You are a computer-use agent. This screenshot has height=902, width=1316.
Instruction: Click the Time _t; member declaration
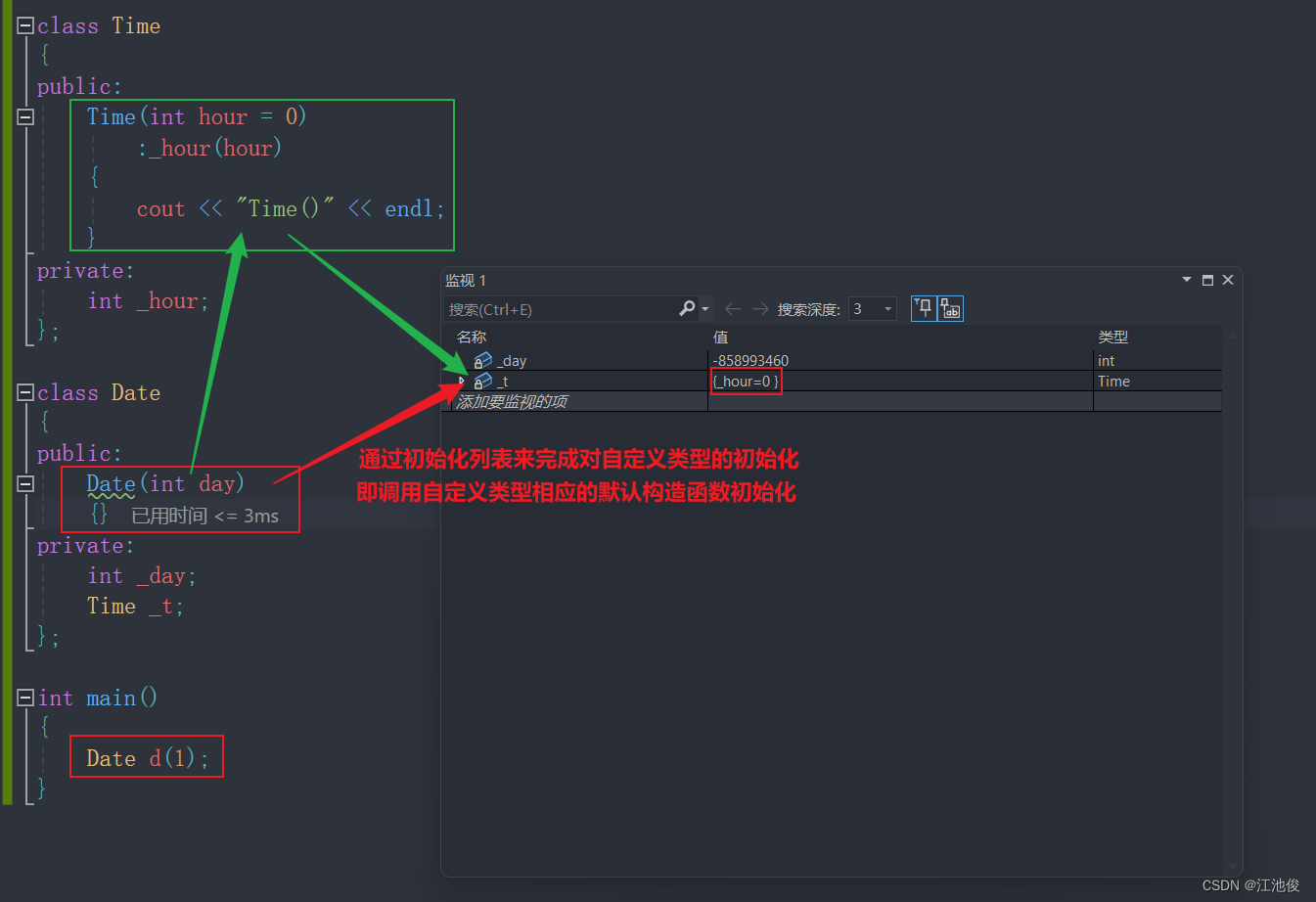click(x=135, y=607)
